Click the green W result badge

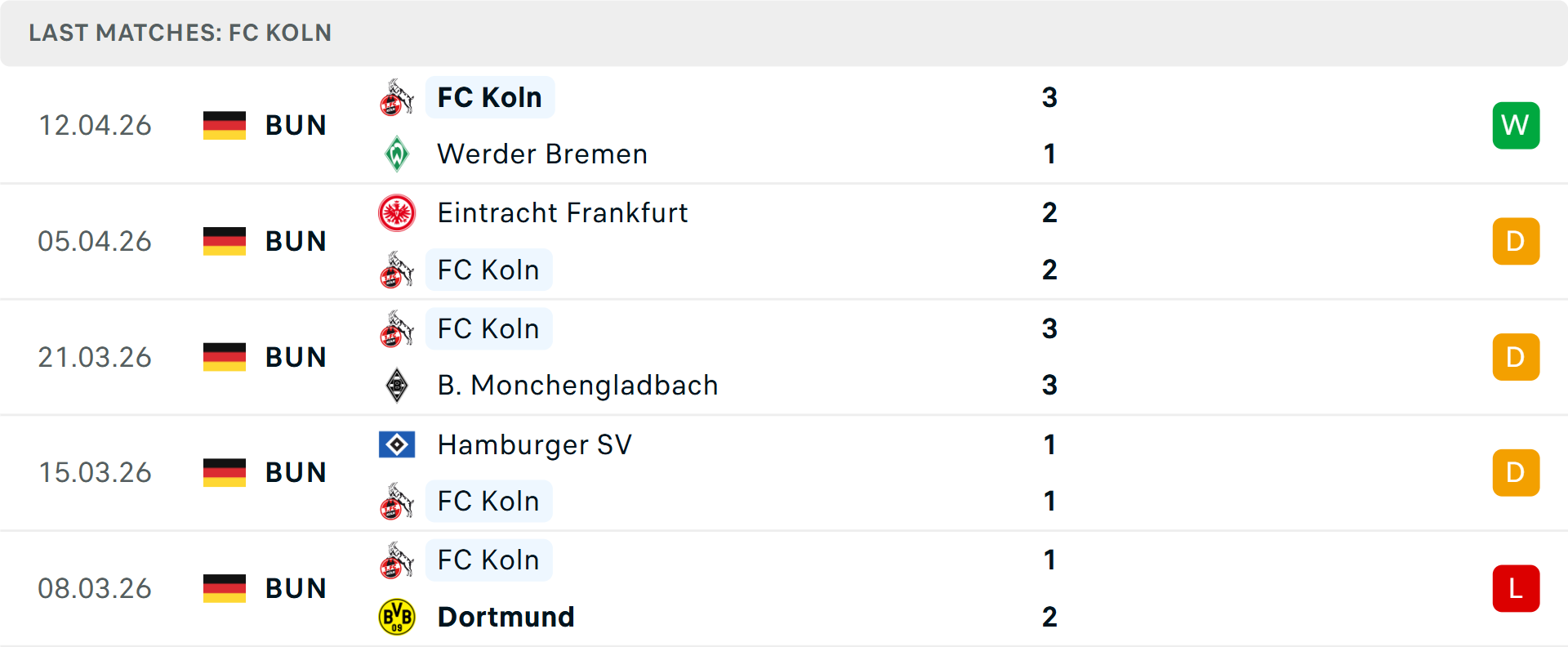[x=1516, y=125]
